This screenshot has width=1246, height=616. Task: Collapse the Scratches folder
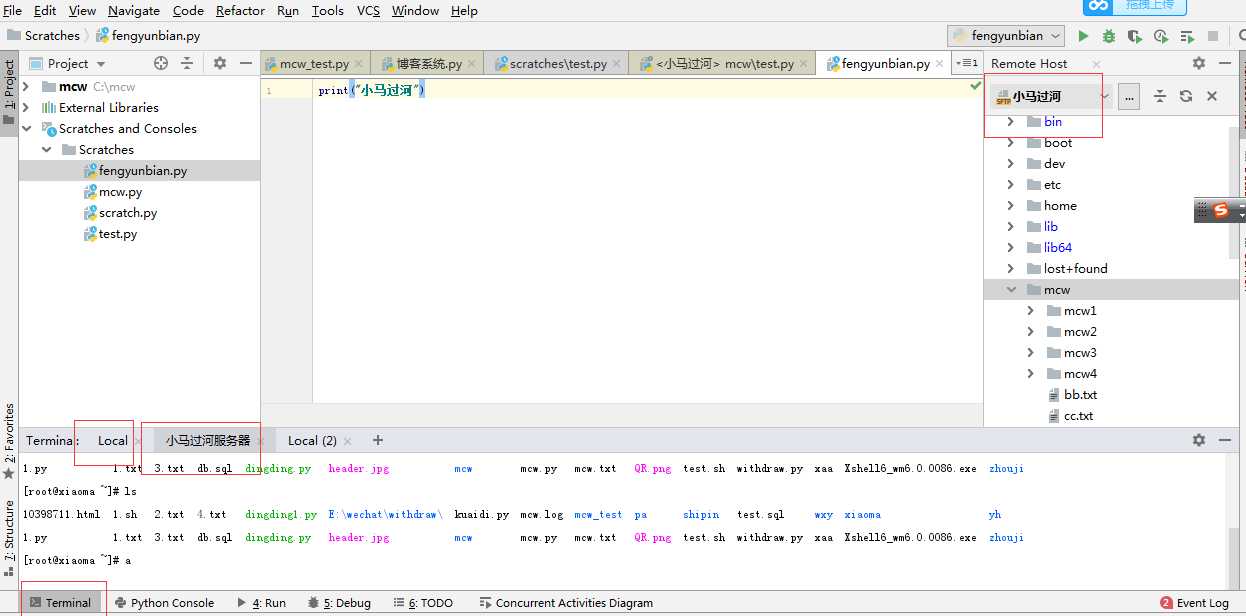coord(47,150)
